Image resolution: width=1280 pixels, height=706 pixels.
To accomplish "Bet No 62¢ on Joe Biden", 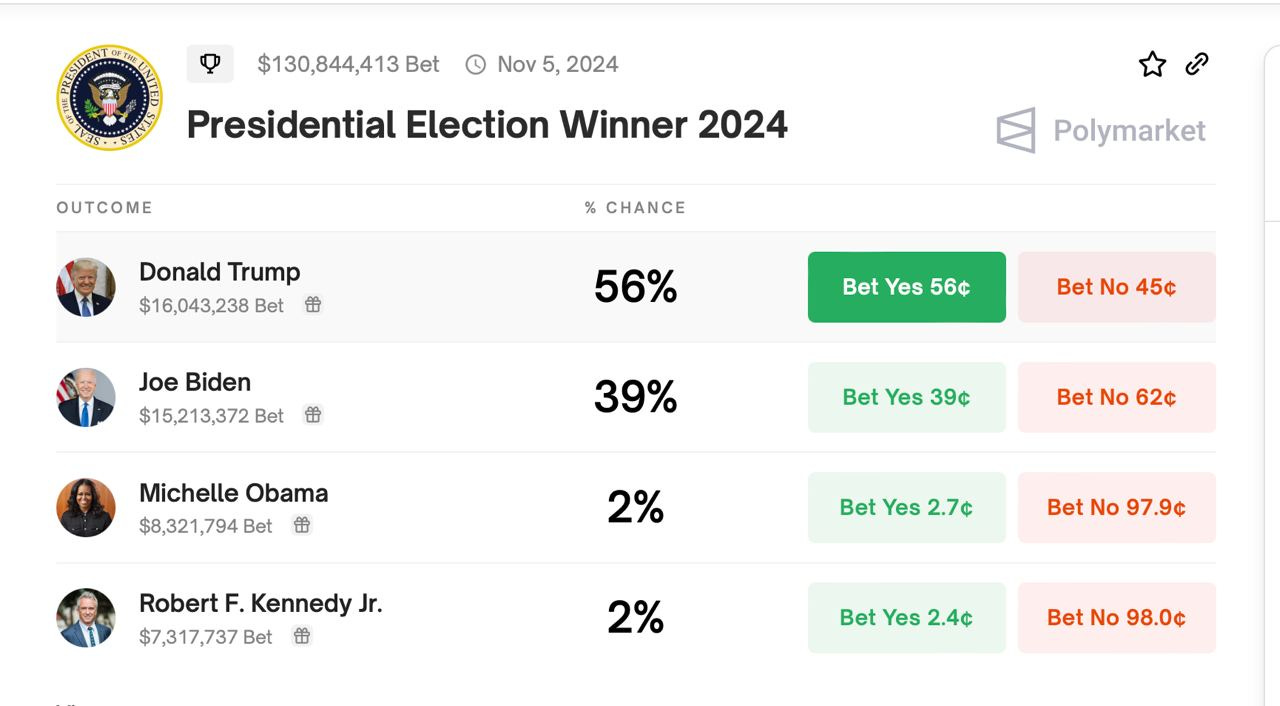I will pos(1116,397).
